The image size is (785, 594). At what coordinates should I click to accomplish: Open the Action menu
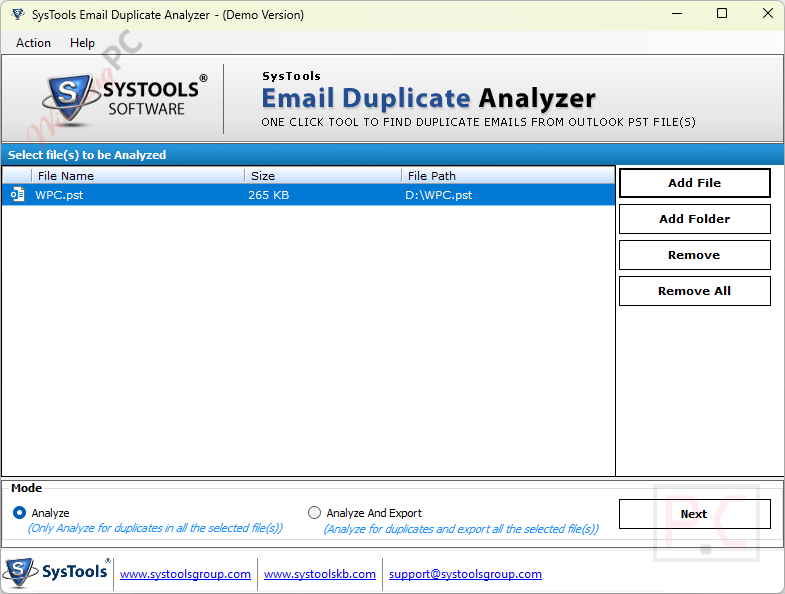point(33,43)
